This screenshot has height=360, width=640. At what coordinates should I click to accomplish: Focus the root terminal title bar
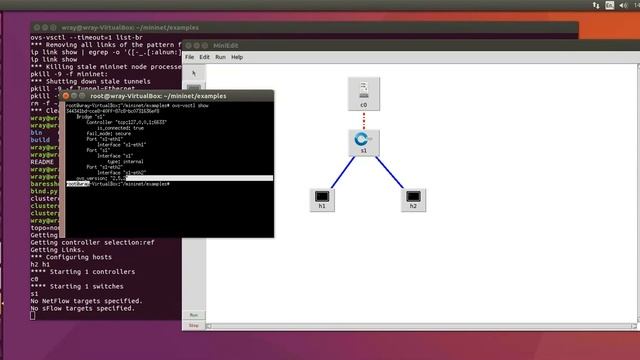point(167,96)
